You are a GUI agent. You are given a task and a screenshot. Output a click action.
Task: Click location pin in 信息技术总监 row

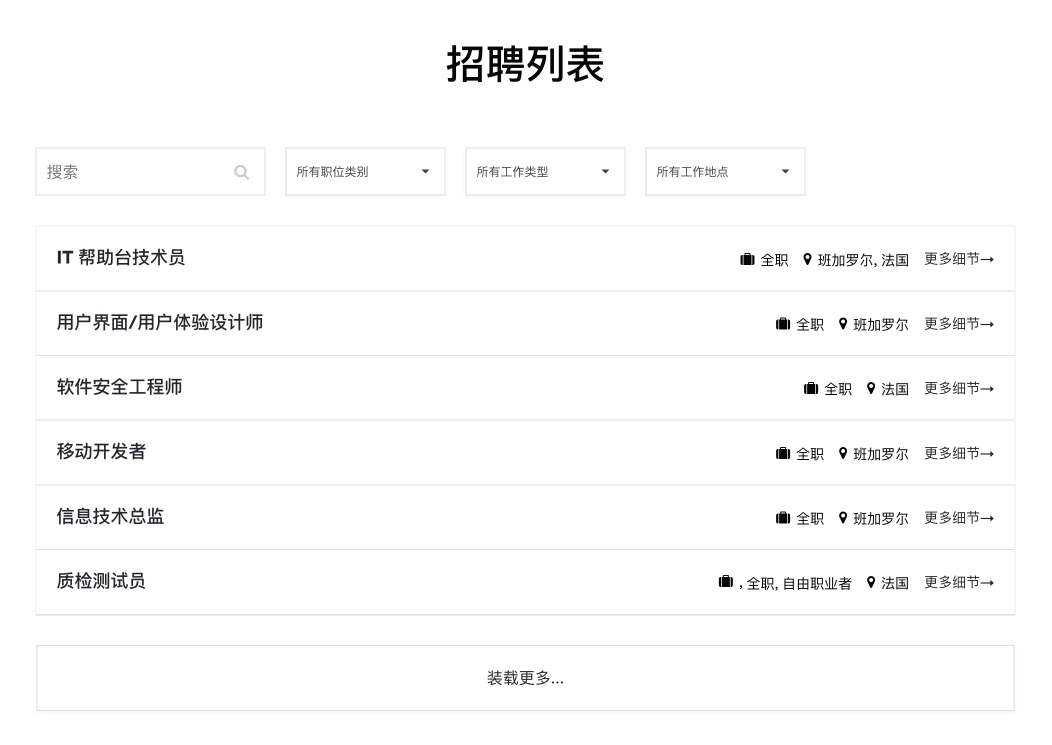tap(843, 518)
